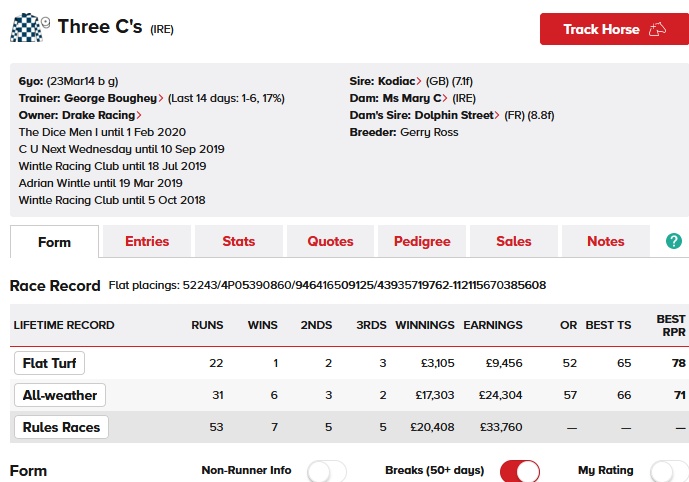Open the Quotes tab
689x482 pixels.
coord(330,241)
